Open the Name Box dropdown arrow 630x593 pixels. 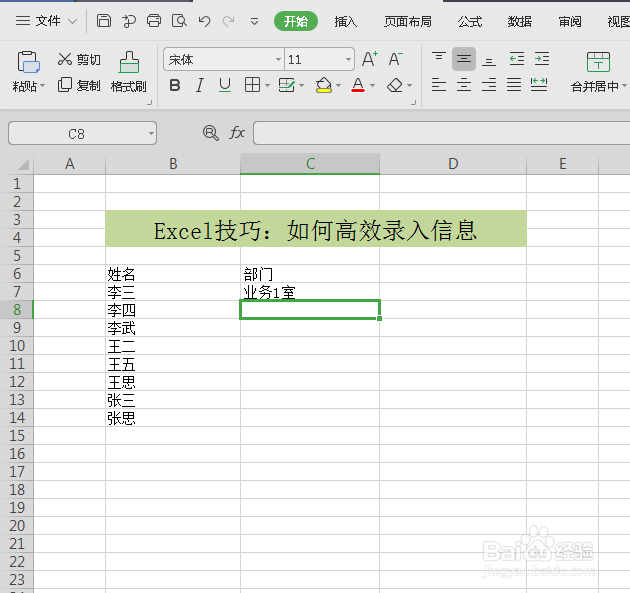click(151, 133)
